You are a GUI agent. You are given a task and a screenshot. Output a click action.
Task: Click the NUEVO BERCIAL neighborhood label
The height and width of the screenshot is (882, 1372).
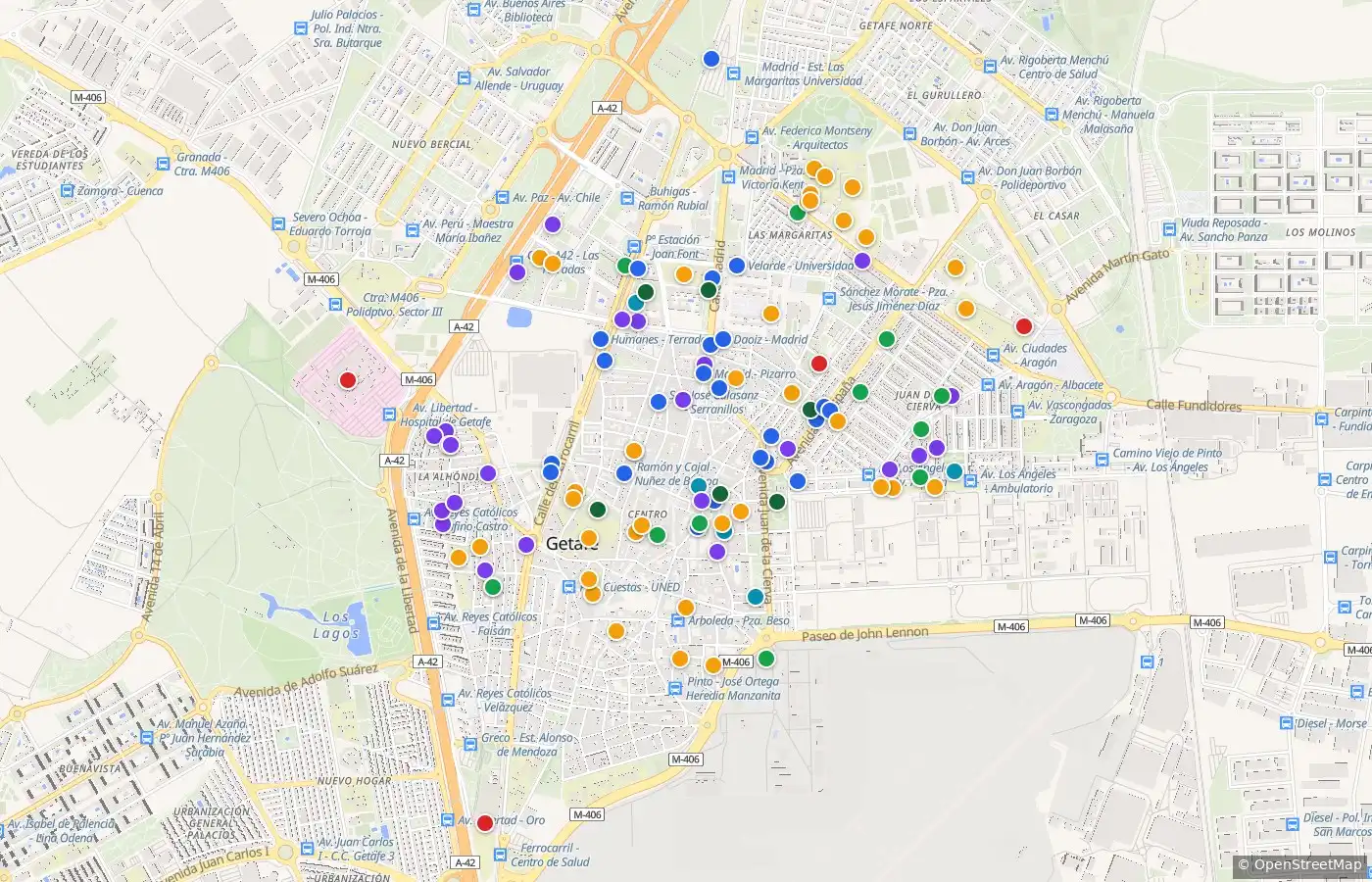(432, 144)
